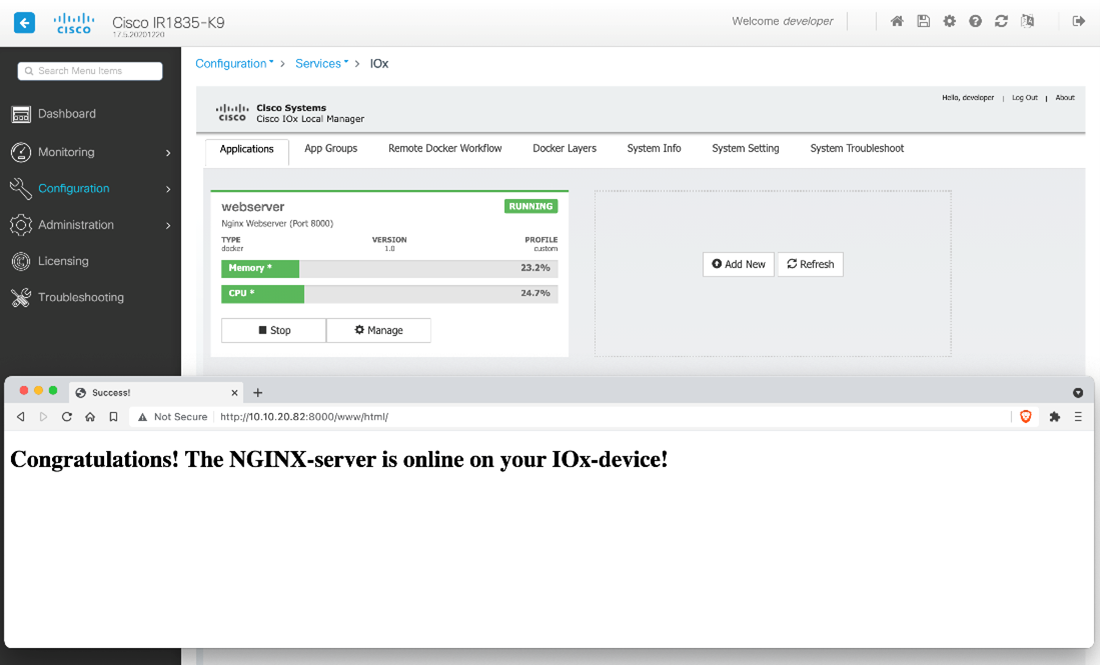This screenshot has width=1100, height=665.
Task: Click the logout arrow icon
Action: [1078, 21]
